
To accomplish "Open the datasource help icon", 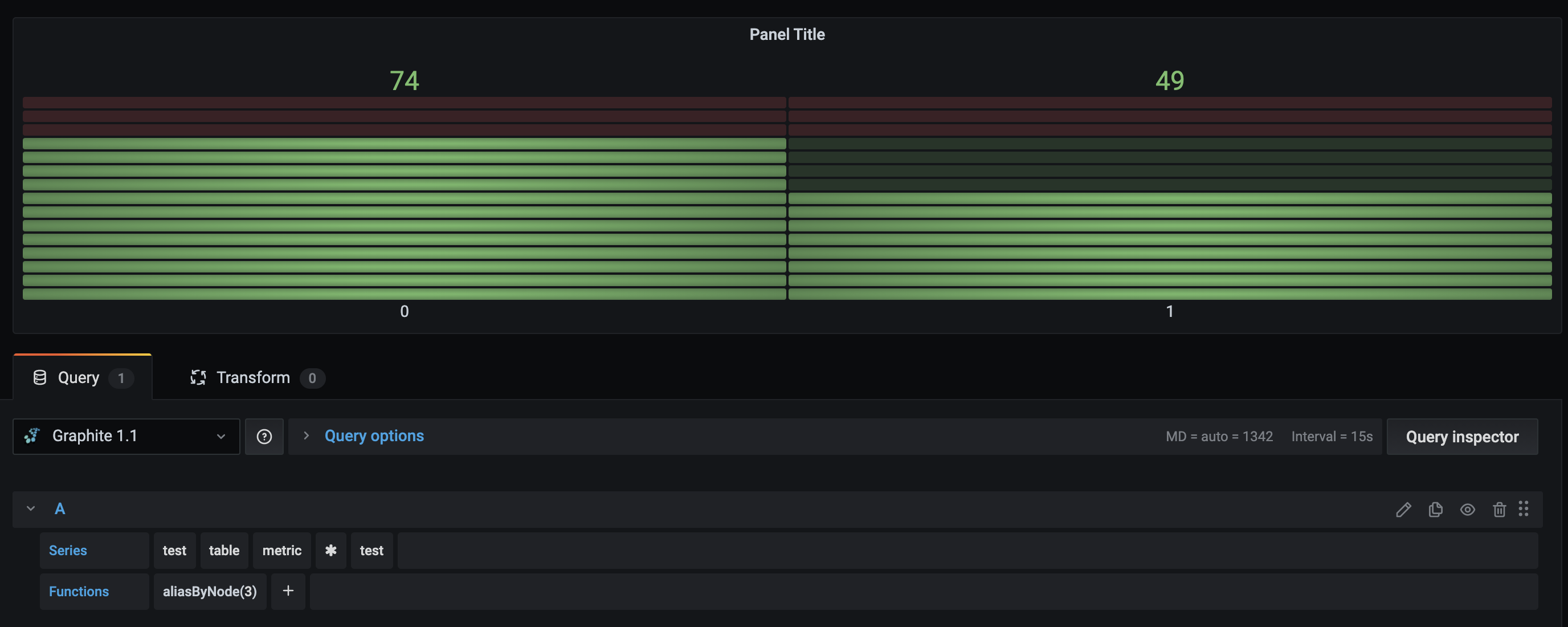I will tap(264, 436).
